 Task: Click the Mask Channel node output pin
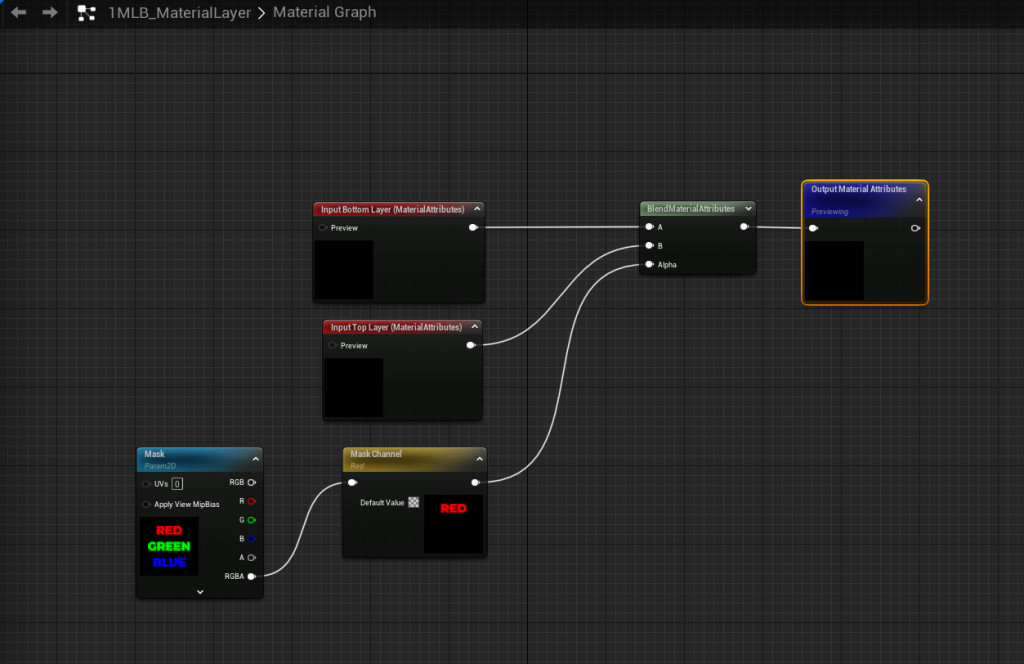click(475, 483)
